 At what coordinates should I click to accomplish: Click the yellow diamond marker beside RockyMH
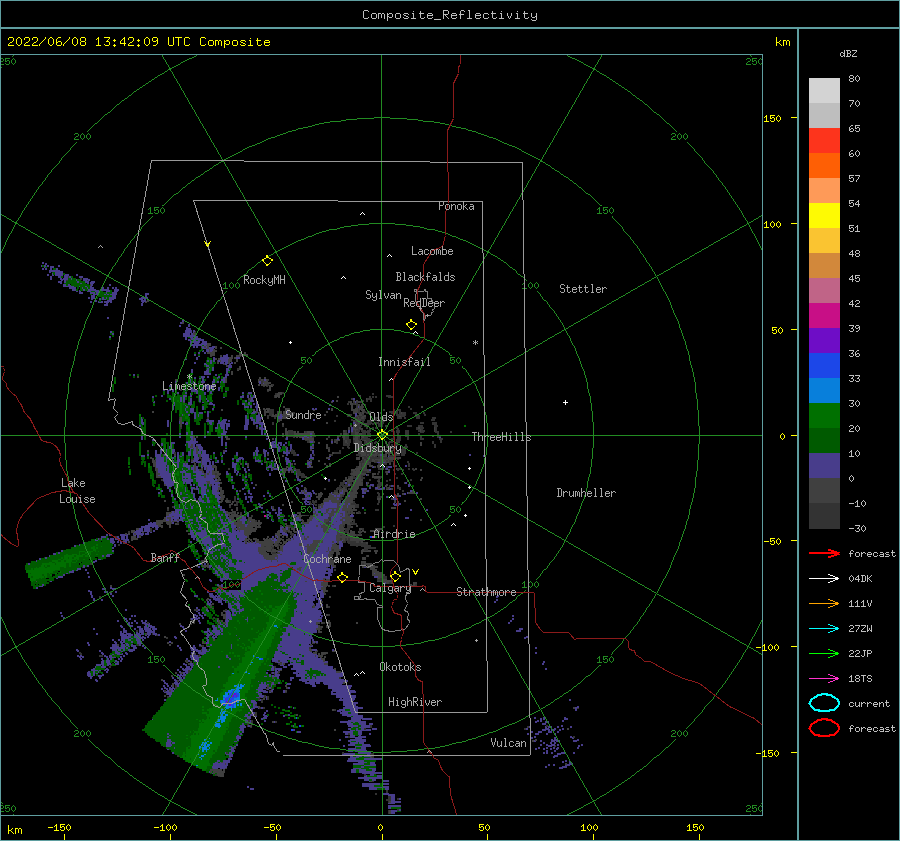coord(267,261)
